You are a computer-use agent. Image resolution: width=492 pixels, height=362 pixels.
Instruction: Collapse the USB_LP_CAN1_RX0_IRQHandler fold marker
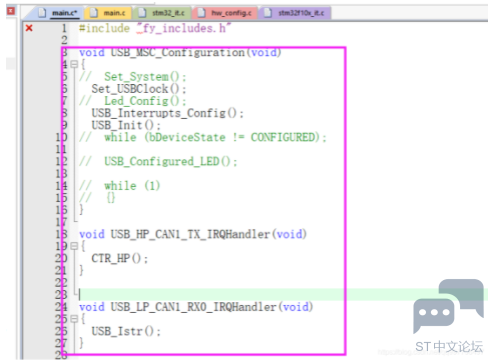pyautogui.click(x=74, y=319)
